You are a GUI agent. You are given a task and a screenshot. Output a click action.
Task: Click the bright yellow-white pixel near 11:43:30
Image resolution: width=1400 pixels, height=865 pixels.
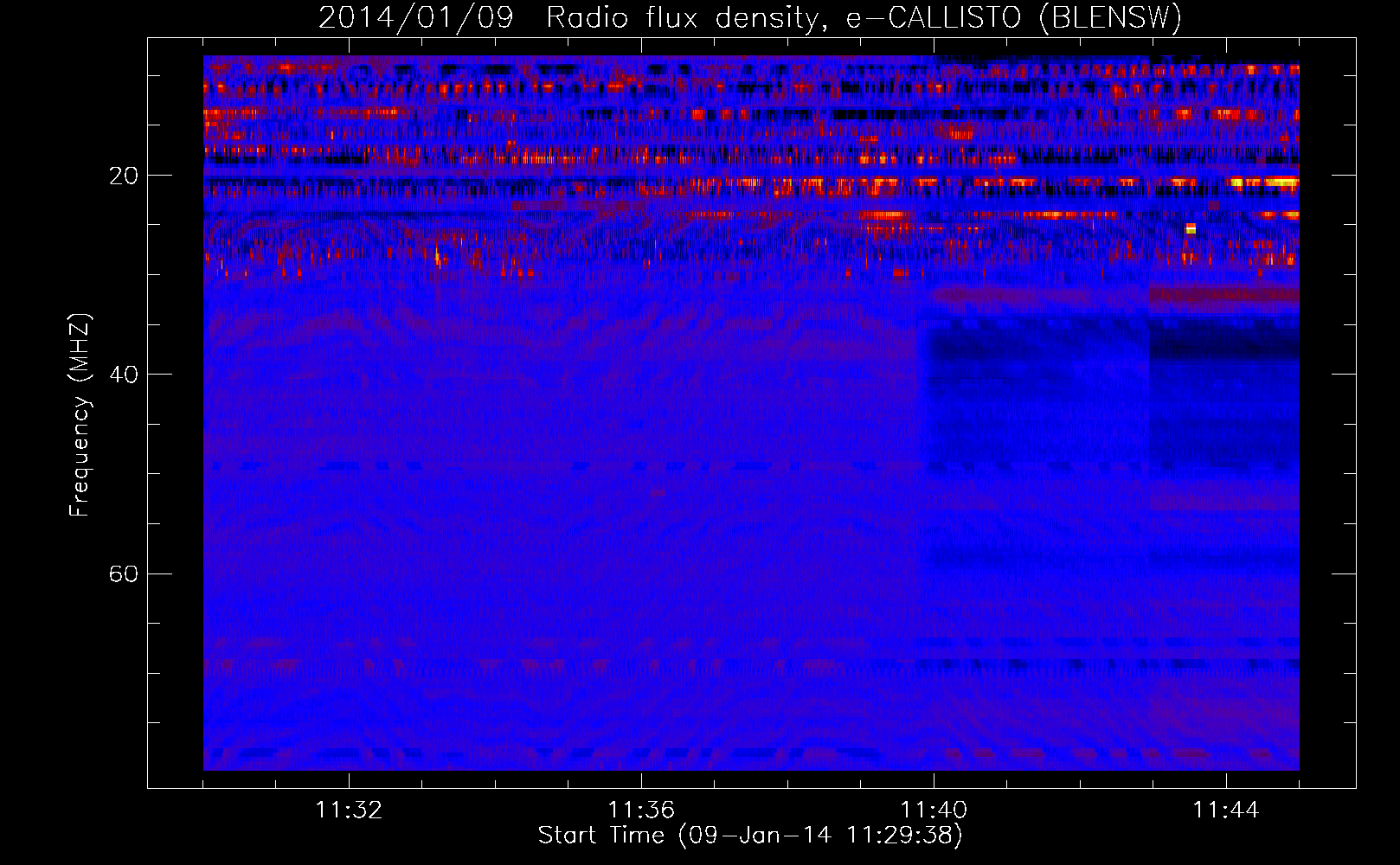point(1191,228)
